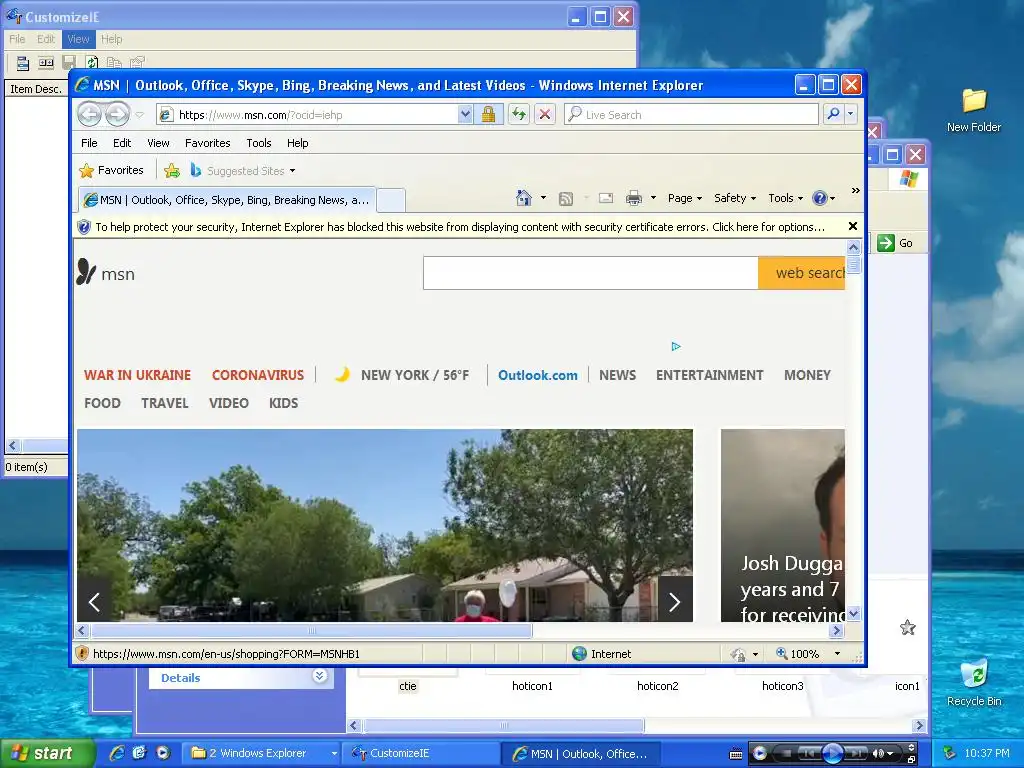
Task: Add page to Favorites bar icon
Action: tap(172, 171)
